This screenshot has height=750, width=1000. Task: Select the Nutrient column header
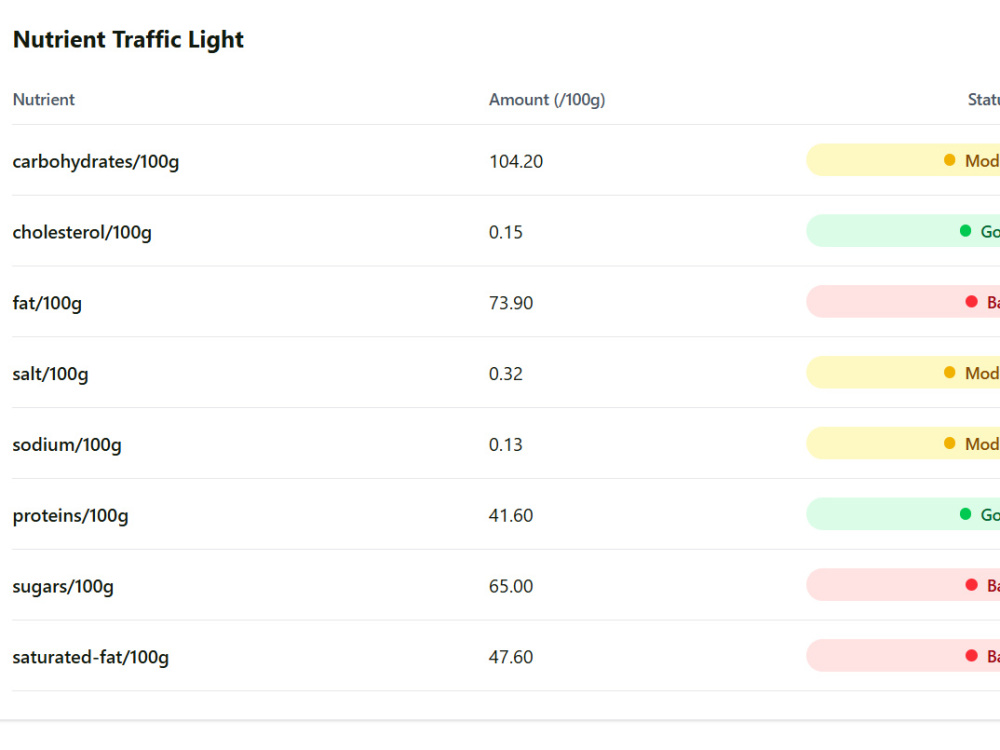43,99
